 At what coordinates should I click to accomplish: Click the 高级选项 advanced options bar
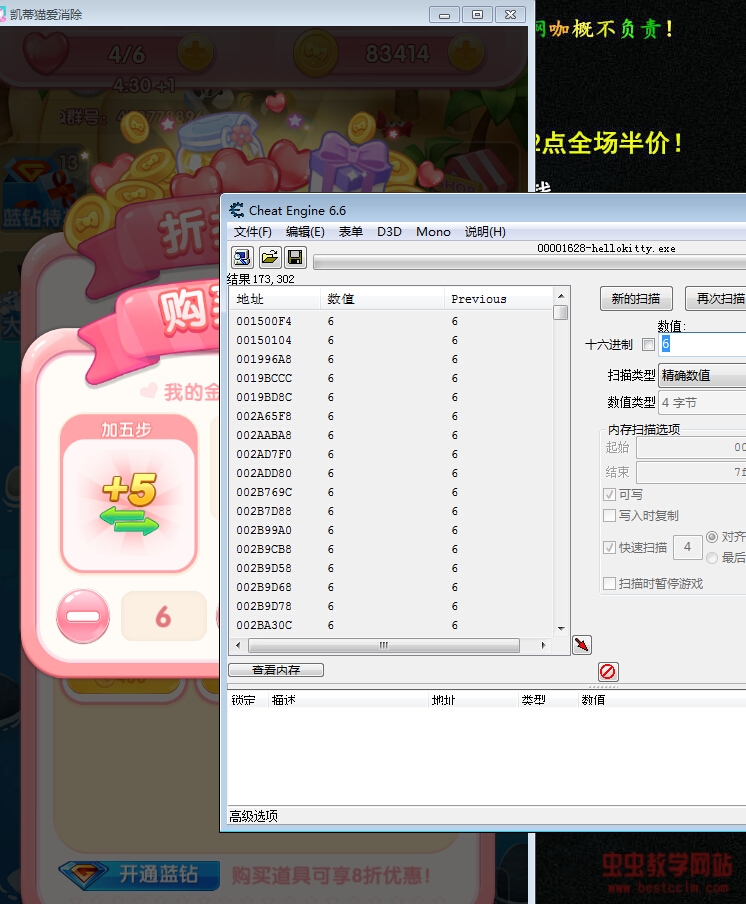click(x=254, y=816)
